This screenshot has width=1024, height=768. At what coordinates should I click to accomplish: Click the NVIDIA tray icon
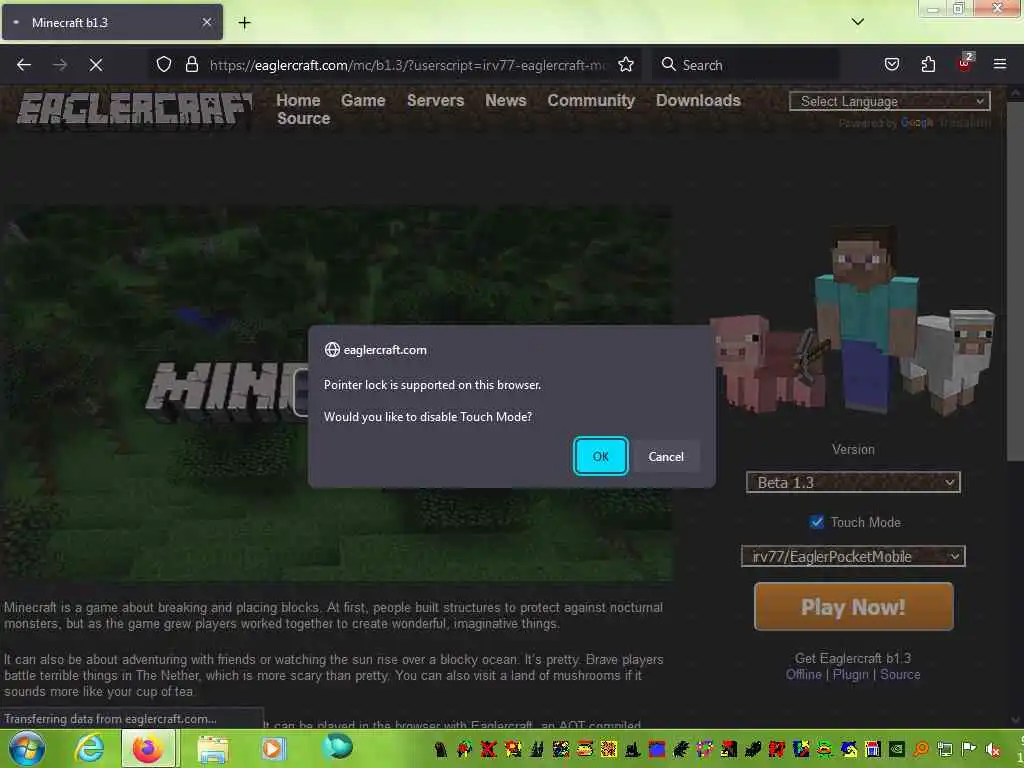click(896, 749)
